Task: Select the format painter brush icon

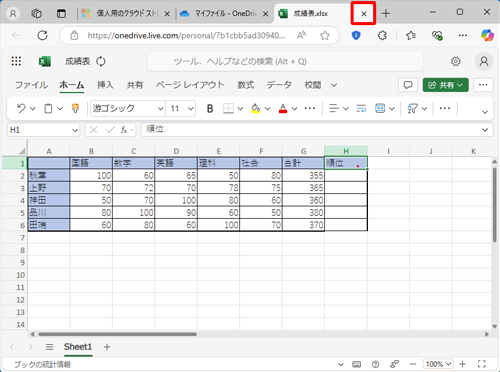Action: tap(75, 108)
